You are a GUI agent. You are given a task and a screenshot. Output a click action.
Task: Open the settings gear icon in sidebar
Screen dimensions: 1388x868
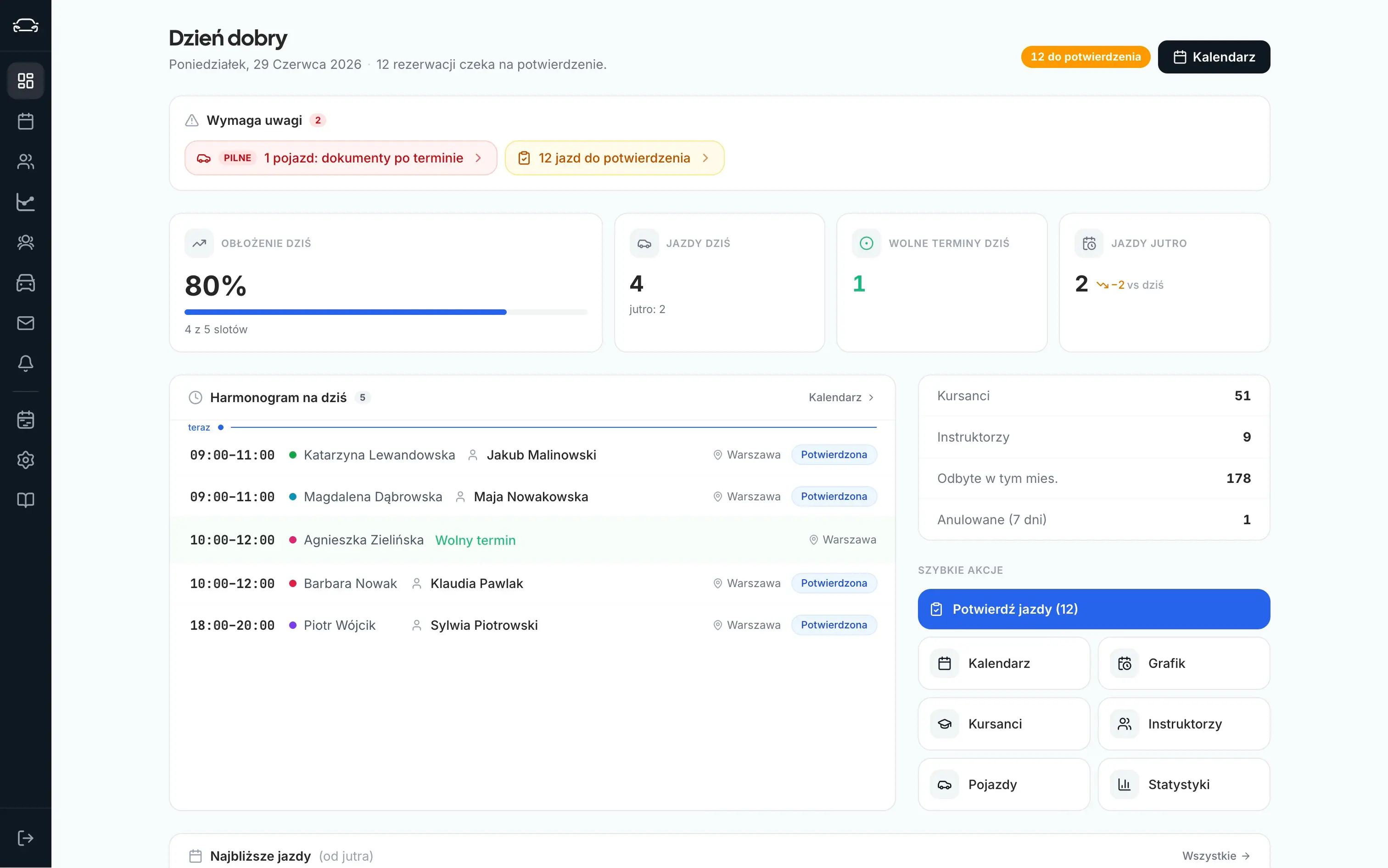pos(25,460)
